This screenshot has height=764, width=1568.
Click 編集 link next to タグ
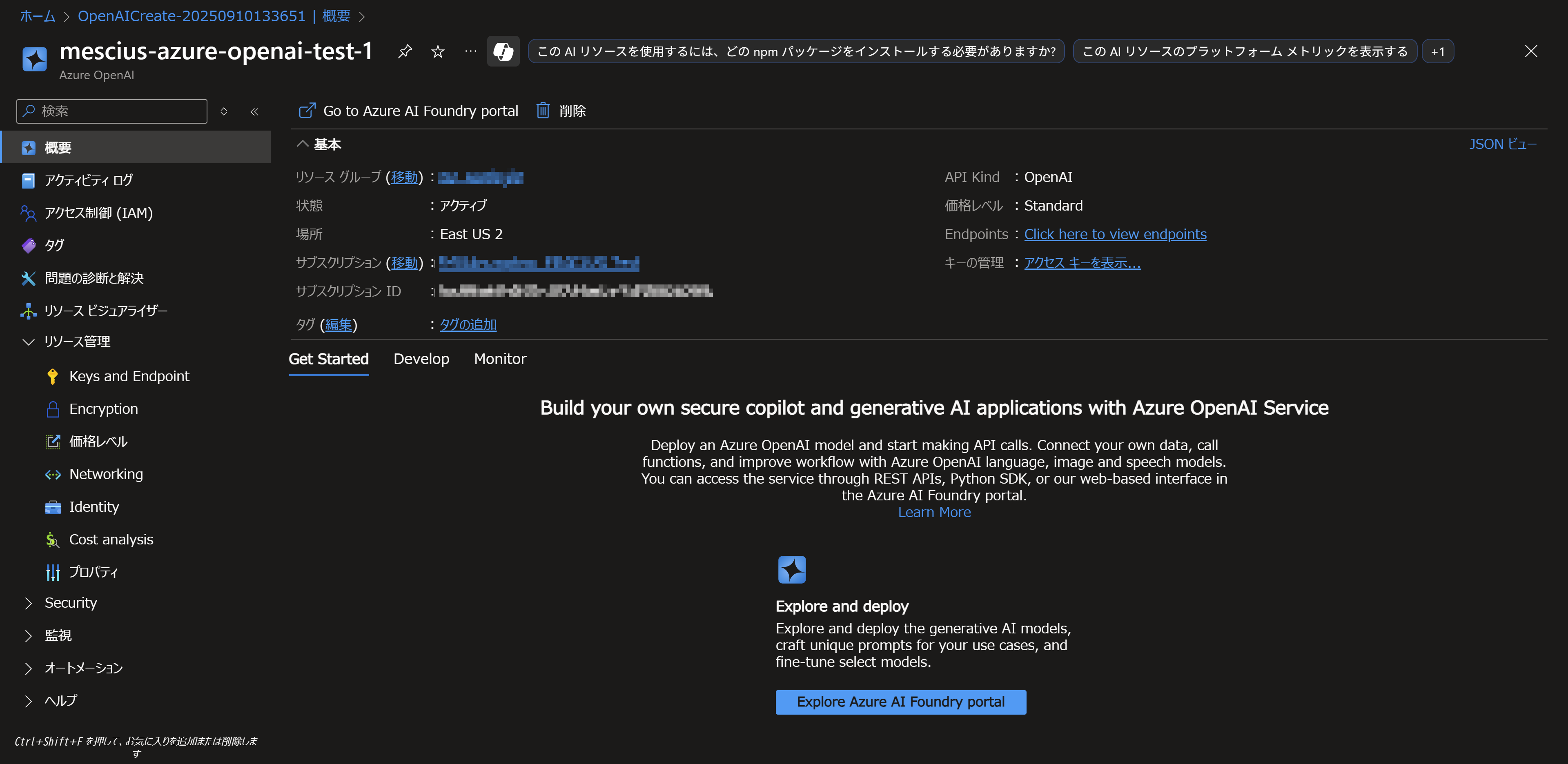[x=339, y=325]
